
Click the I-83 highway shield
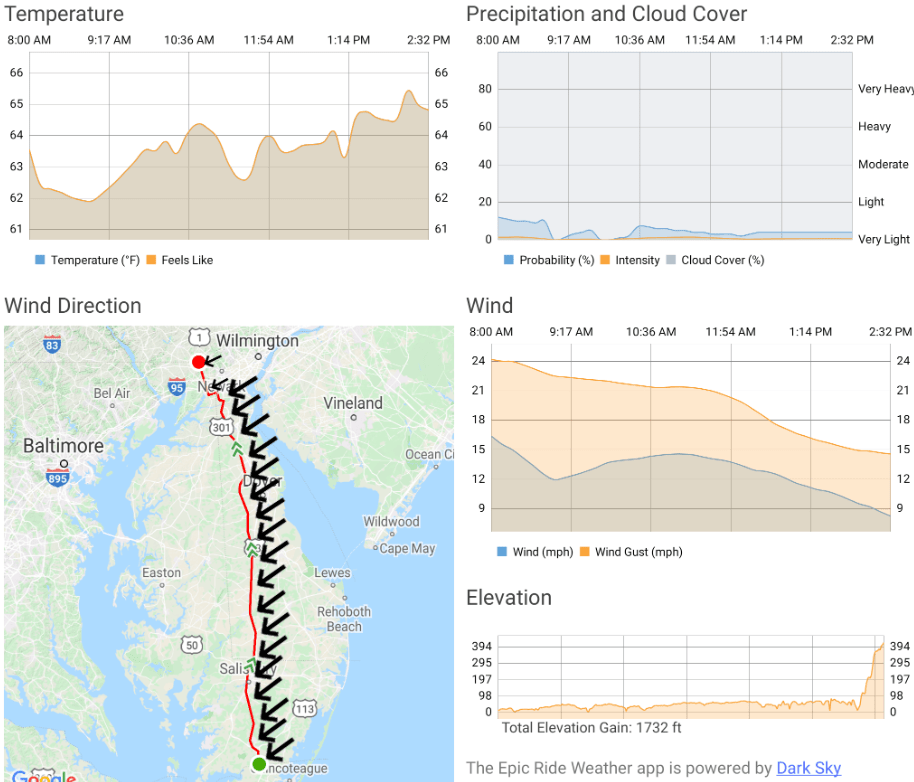click(52, 345)
